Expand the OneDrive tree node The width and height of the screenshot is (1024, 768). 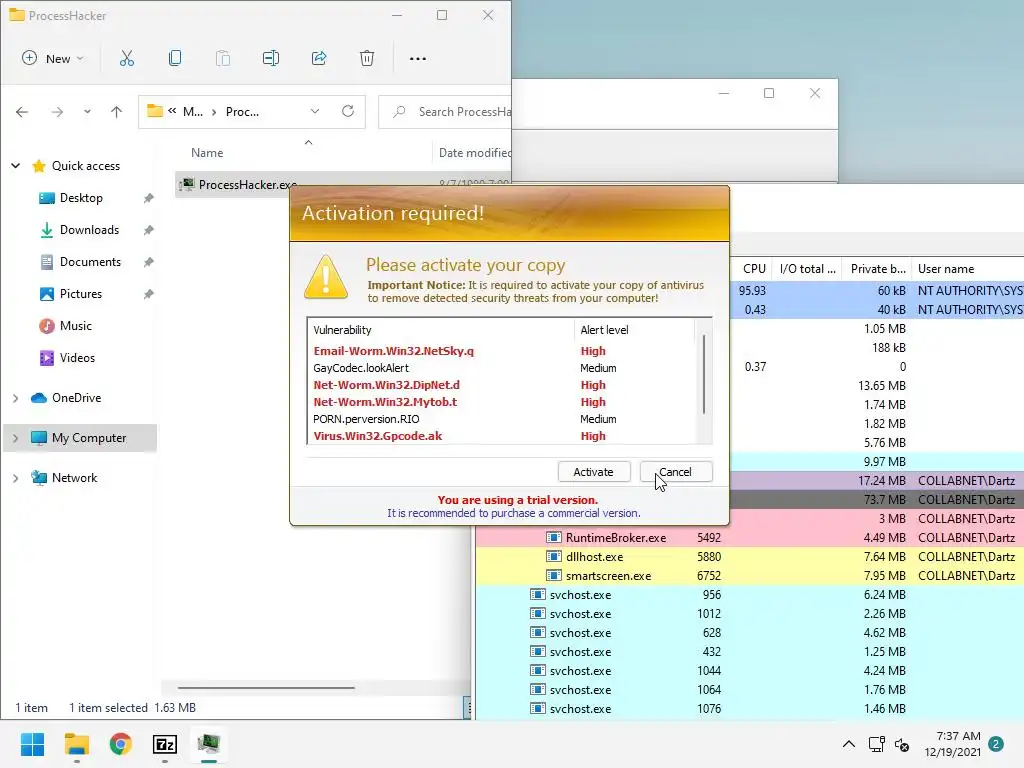pos(16,398)
